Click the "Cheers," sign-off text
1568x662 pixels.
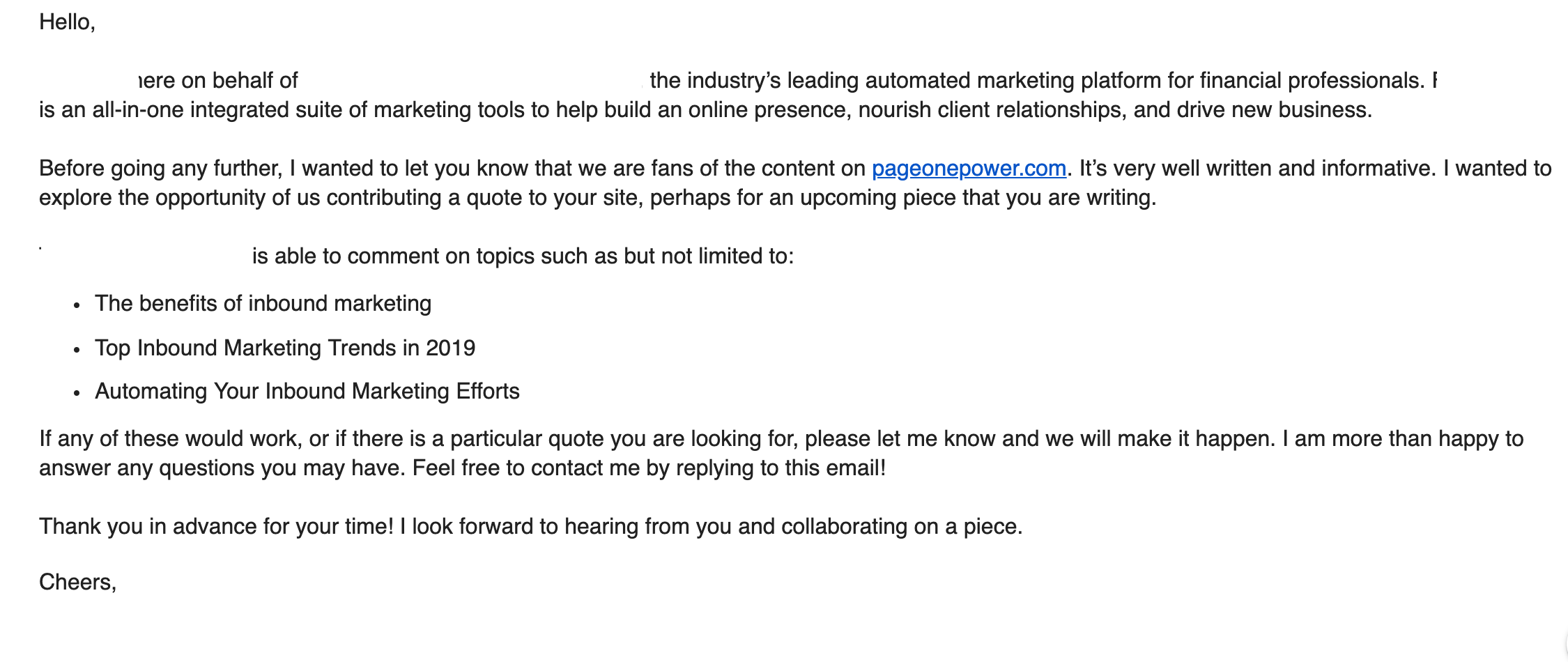77,582
